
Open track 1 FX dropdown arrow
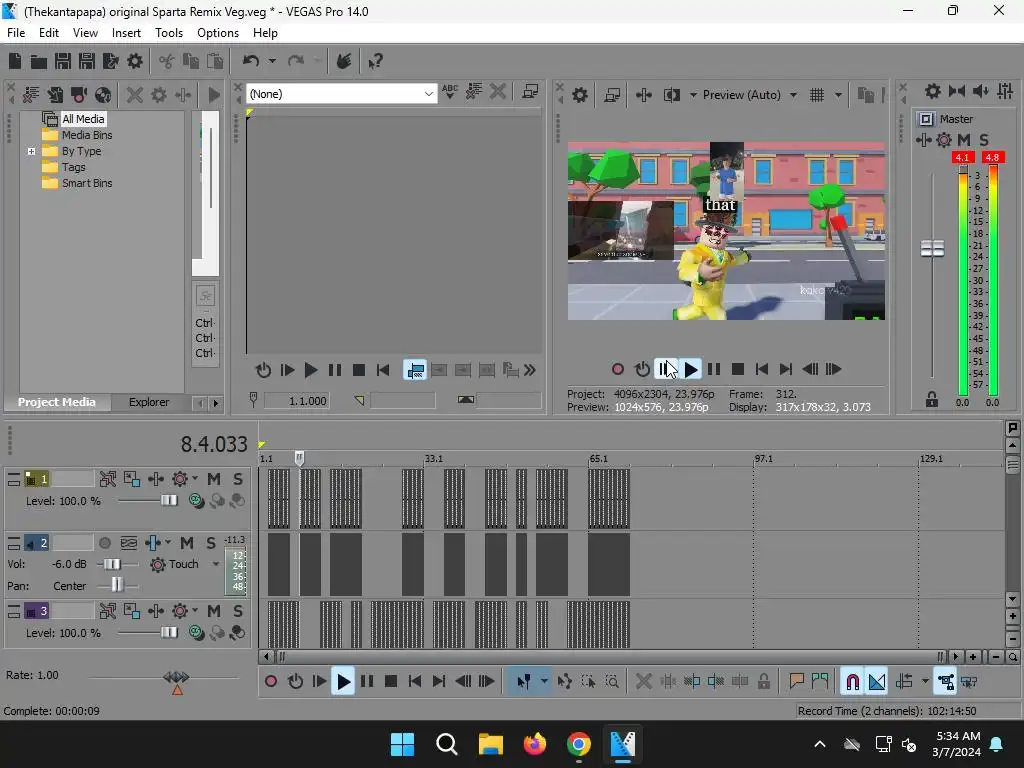195,479
